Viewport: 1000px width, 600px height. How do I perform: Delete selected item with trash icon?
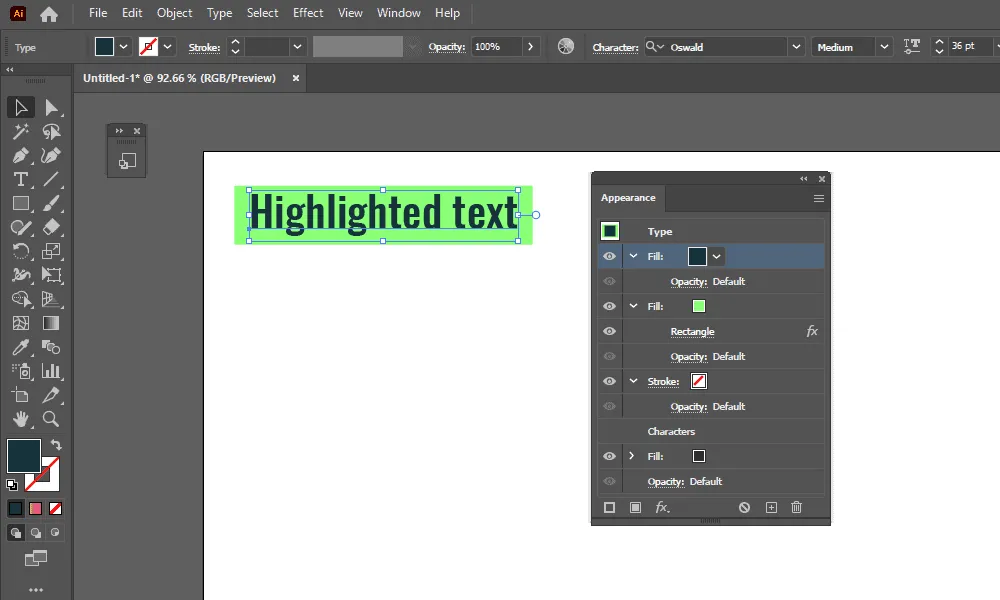[797, 508]
